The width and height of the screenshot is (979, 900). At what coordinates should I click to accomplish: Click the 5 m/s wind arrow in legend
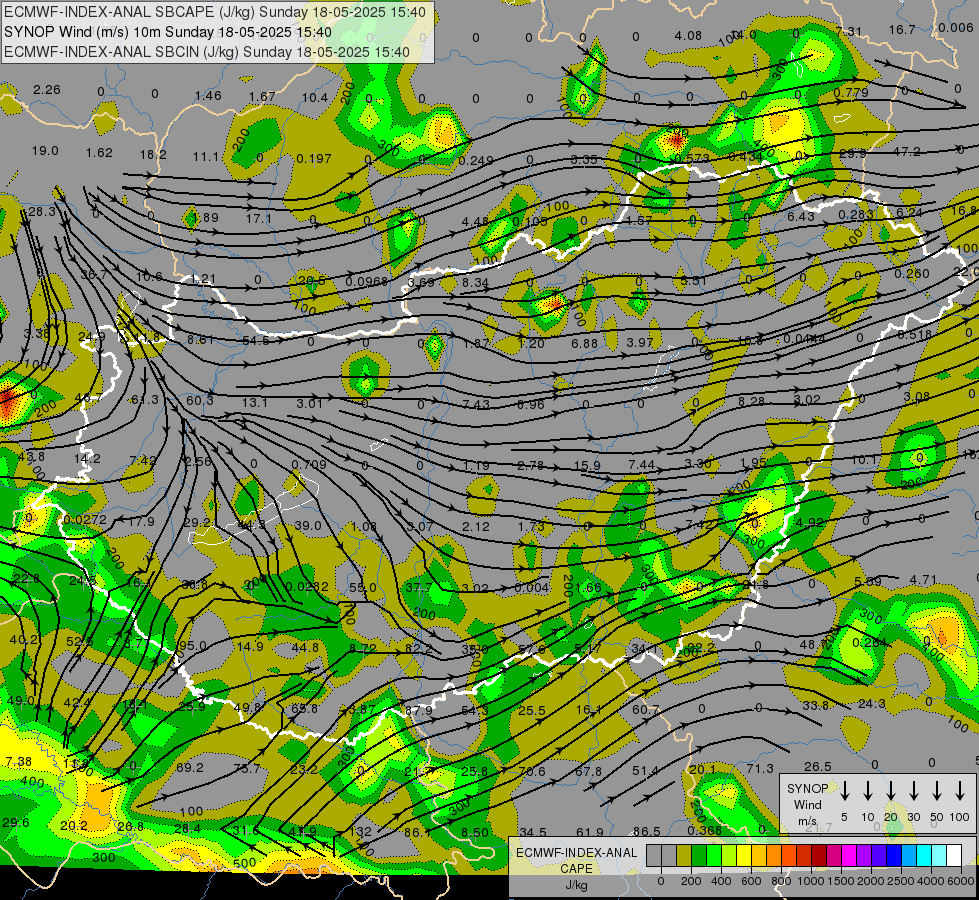pyautogui.click(x=845, y=791)
